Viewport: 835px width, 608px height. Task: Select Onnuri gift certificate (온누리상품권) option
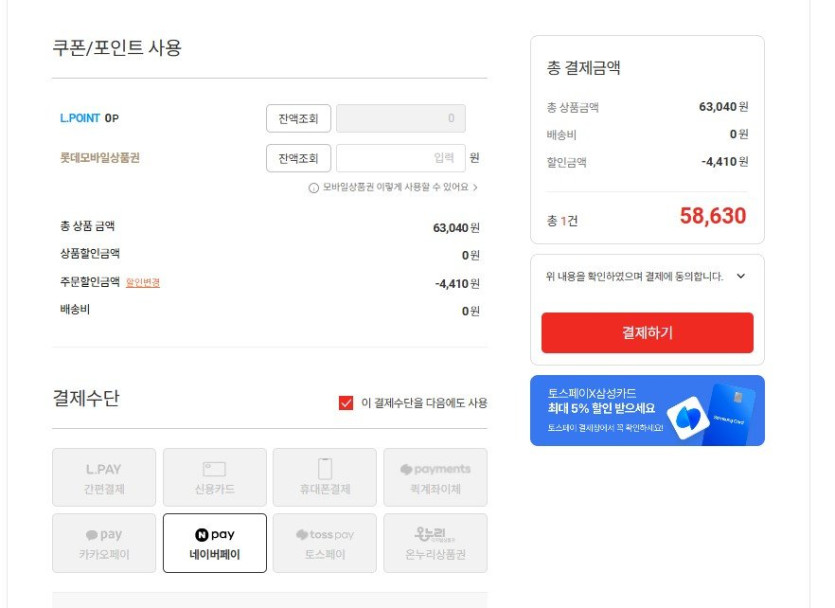click(x=435, y=543)
